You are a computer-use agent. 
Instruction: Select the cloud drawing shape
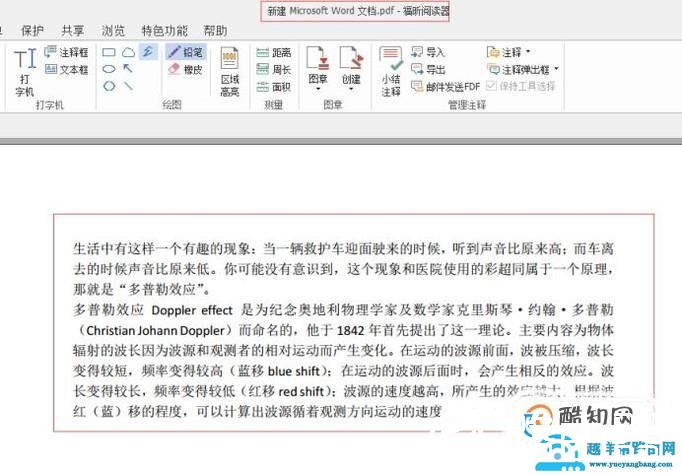coord(128,53)
